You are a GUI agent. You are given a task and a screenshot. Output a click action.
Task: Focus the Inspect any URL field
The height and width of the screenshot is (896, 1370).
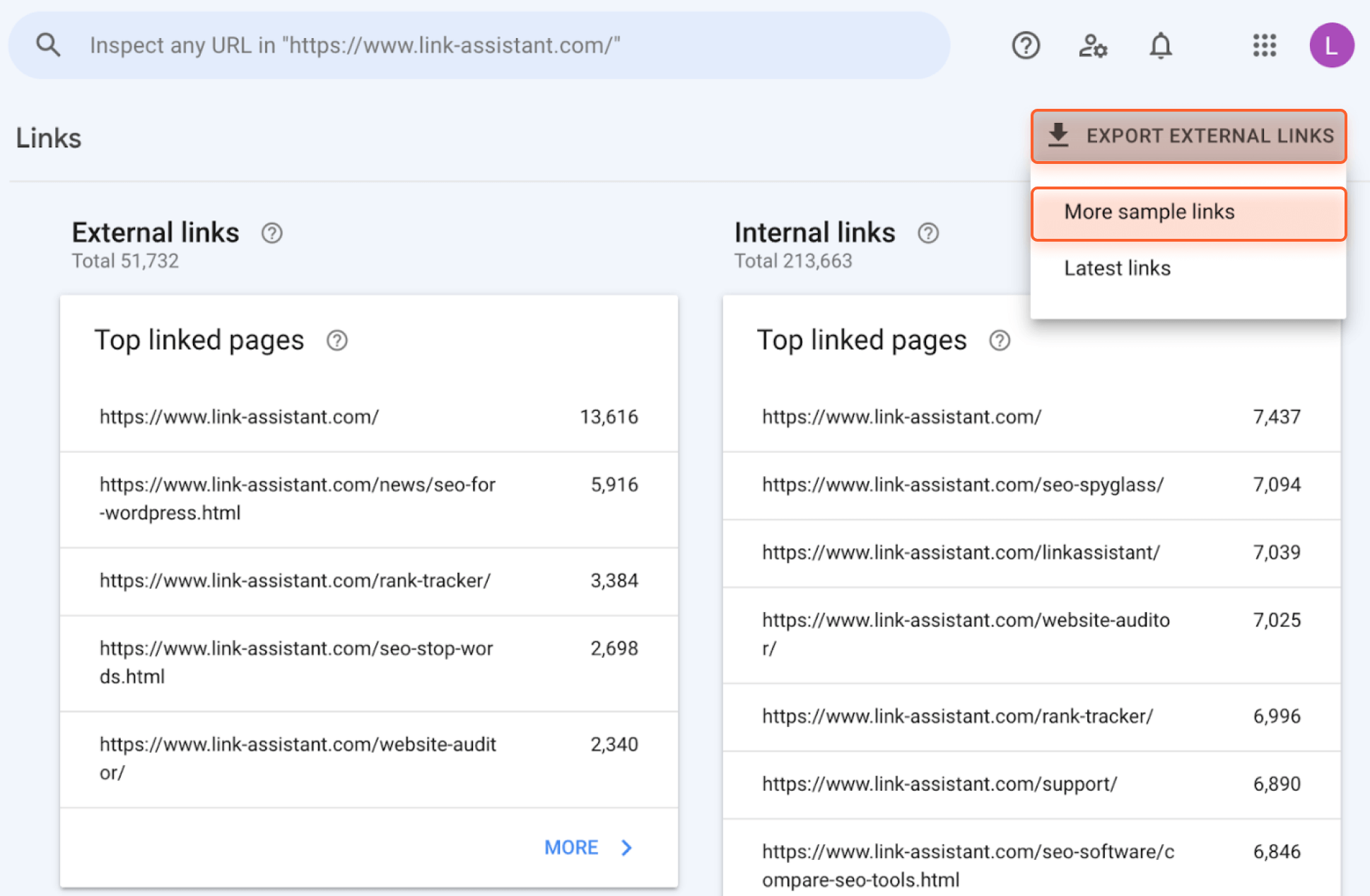(479, 45)
